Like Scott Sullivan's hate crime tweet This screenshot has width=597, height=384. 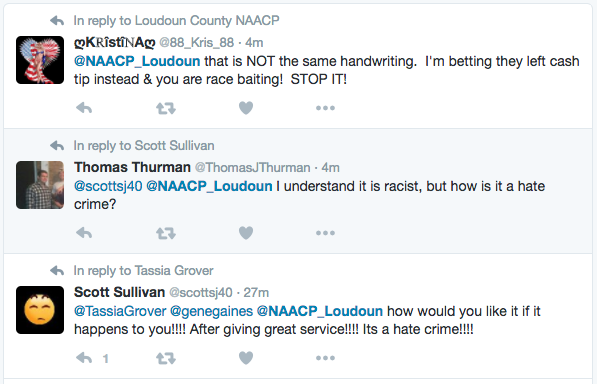[246, 358]
